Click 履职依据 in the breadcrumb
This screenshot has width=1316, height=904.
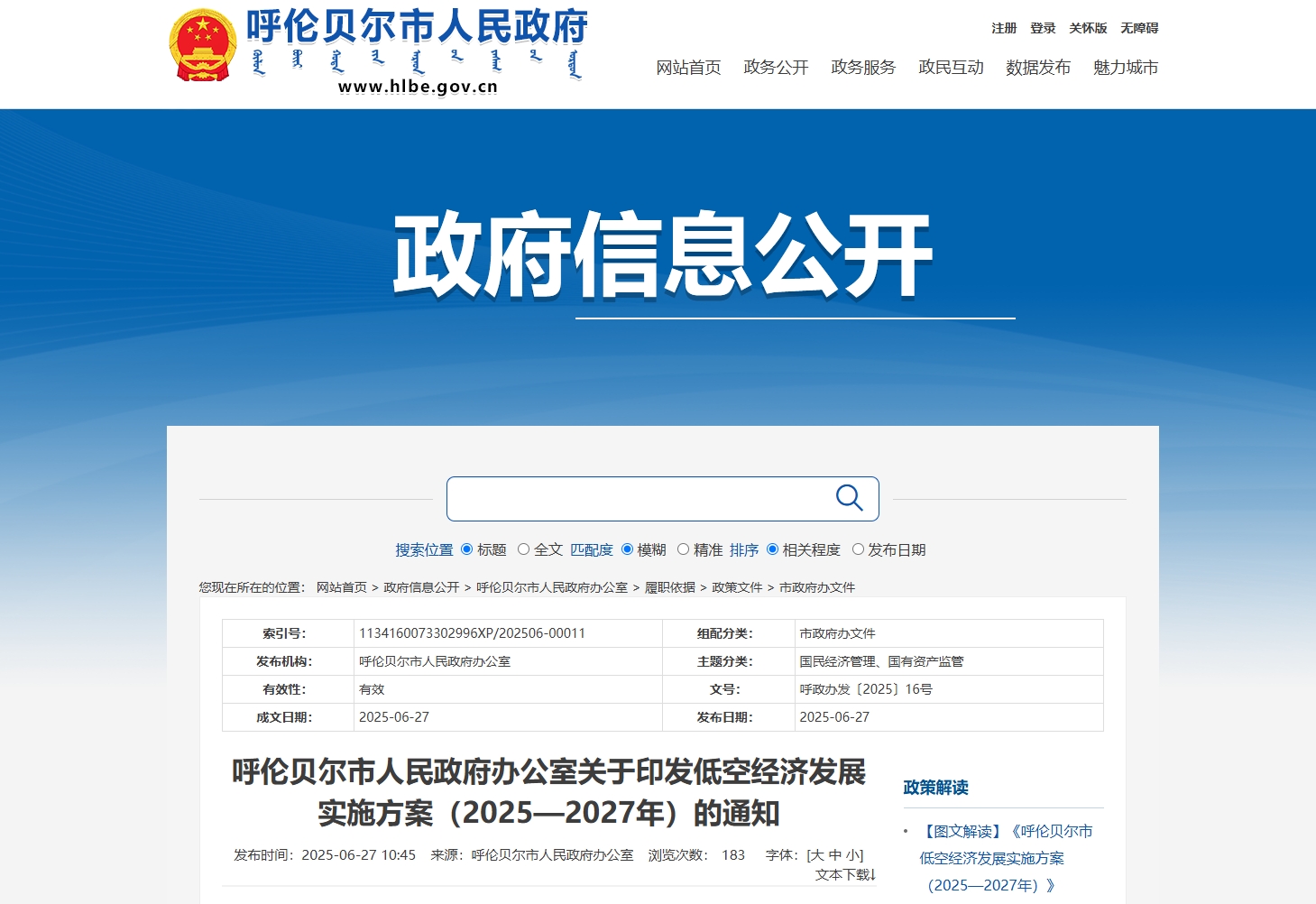pos(669,587)
